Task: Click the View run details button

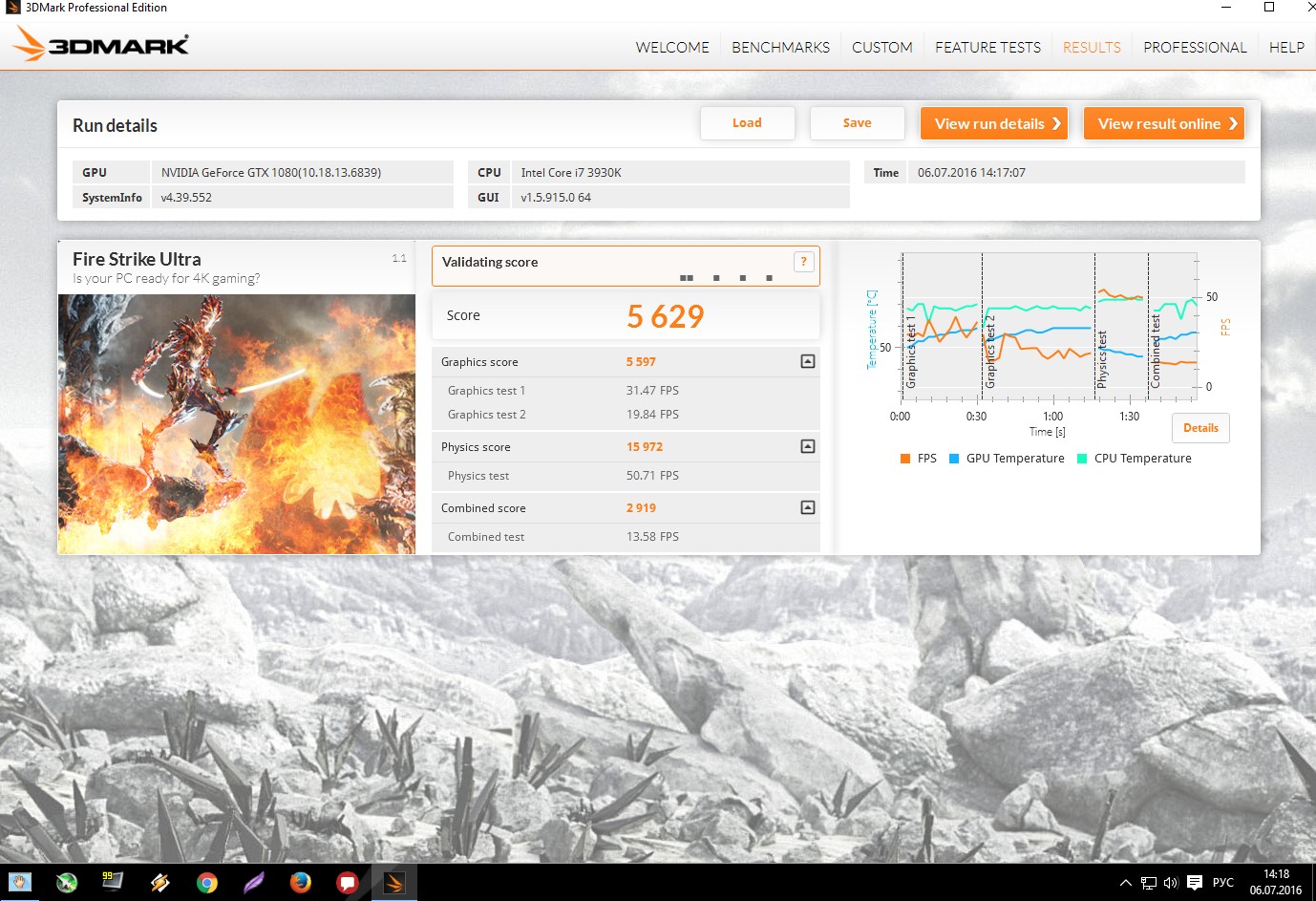Action: 993,123
